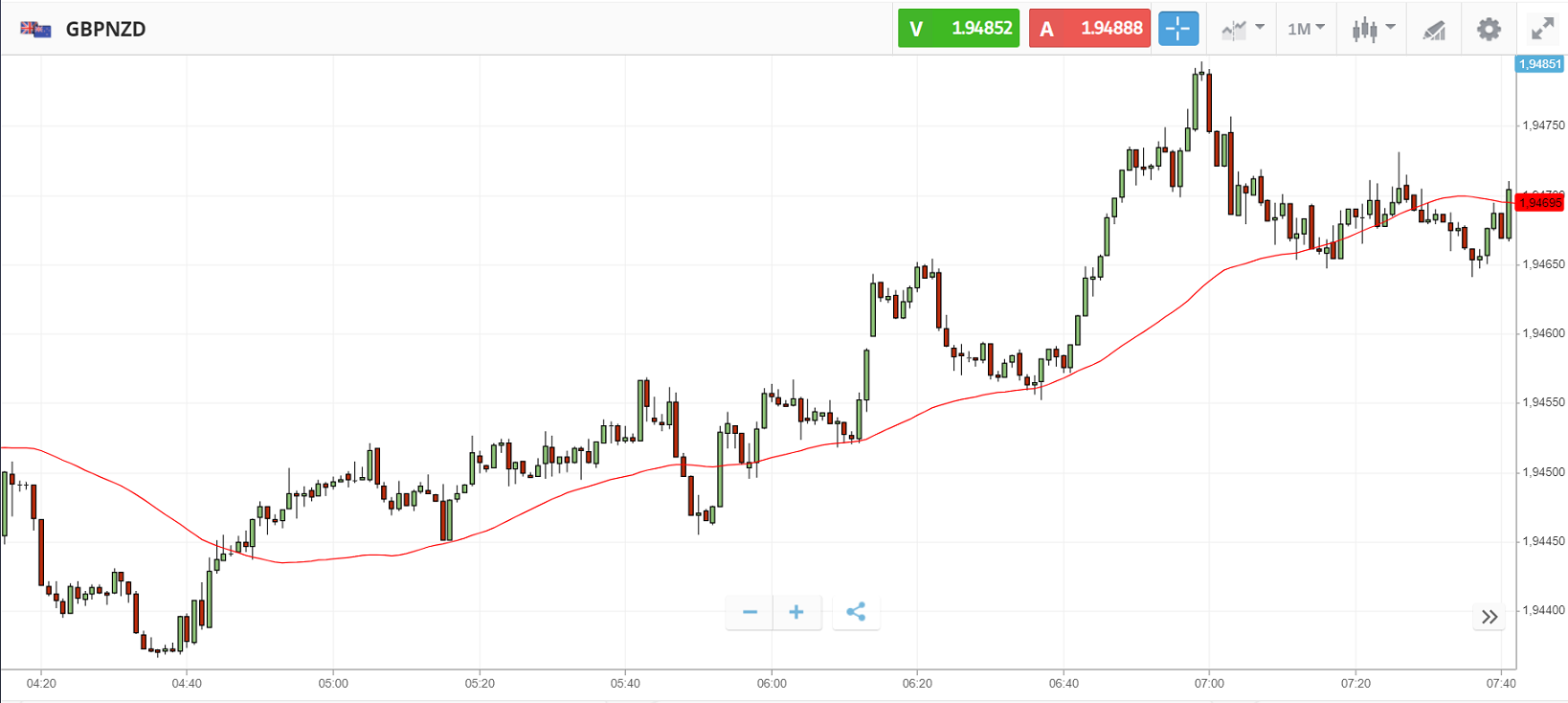Click the green V sell price button

point(958,29)
